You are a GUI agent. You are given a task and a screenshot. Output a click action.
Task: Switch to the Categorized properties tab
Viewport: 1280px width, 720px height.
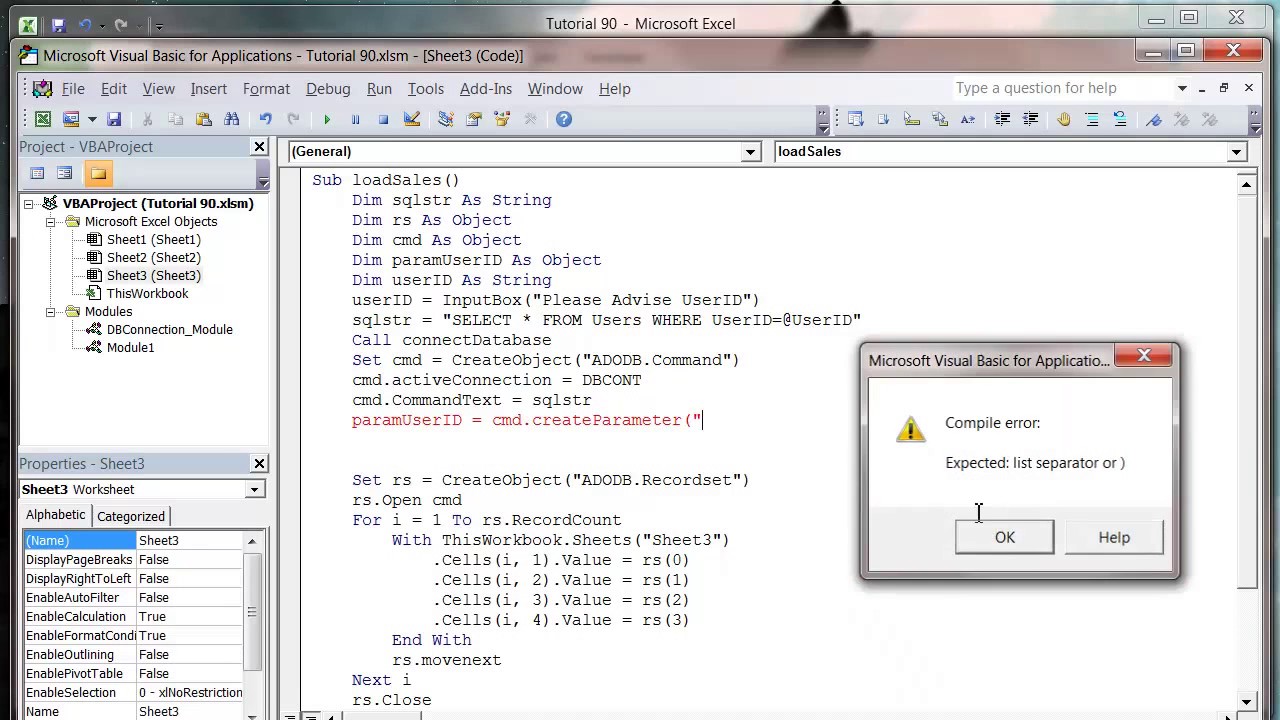click(x=131, y=515)
